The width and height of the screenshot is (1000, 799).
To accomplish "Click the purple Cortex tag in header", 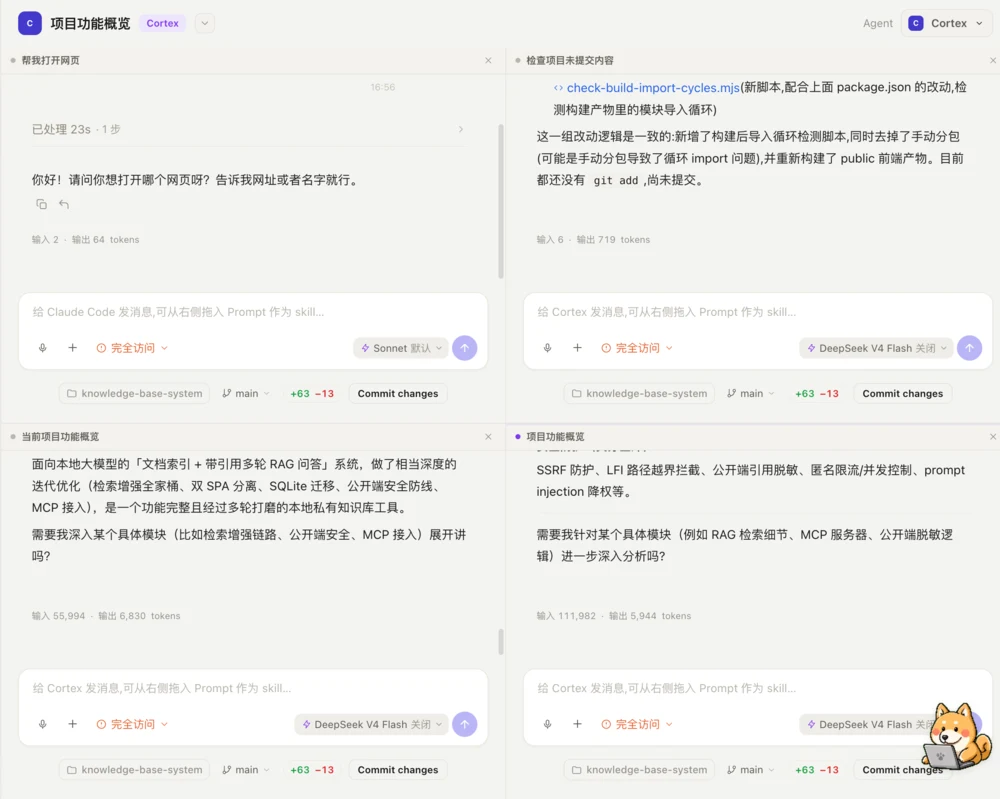I will (x=163, y=23).
